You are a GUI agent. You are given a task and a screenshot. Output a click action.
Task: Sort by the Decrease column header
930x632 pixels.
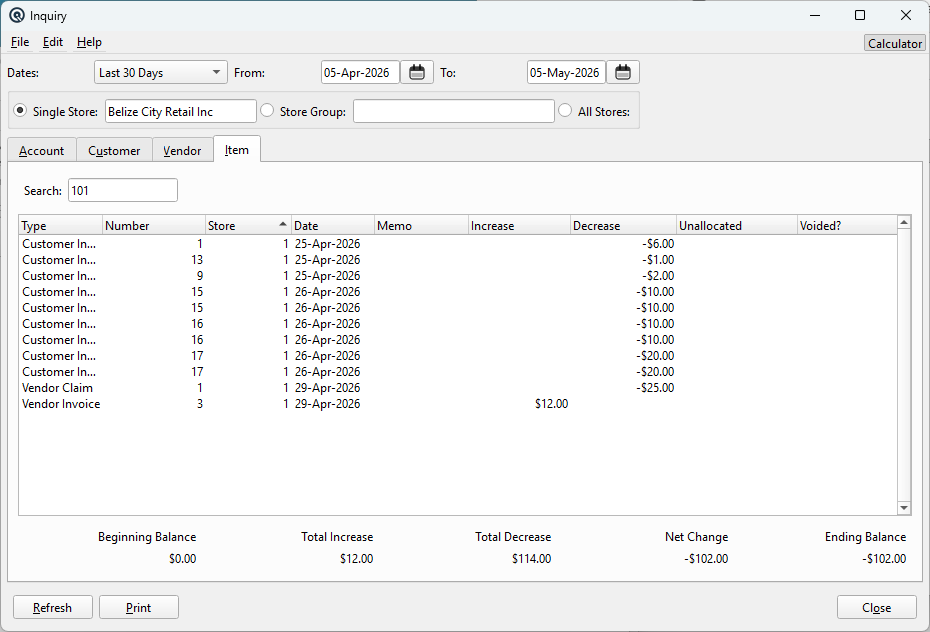[623, 225]
